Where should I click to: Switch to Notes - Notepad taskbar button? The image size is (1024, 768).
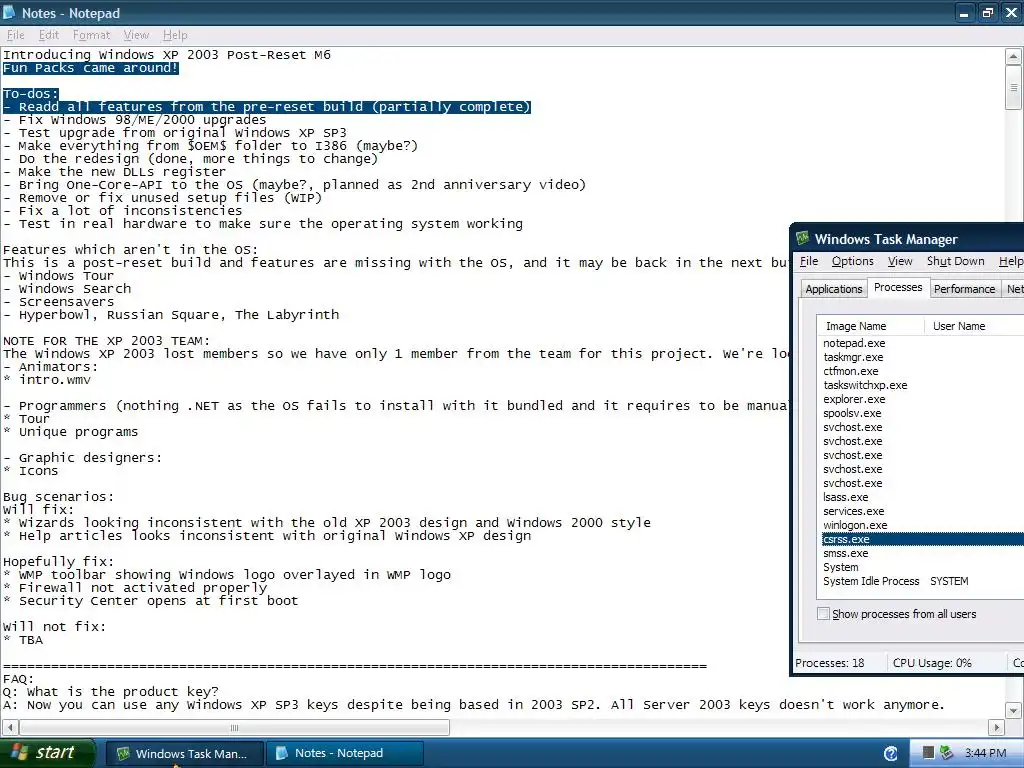[x=345, y=754]
